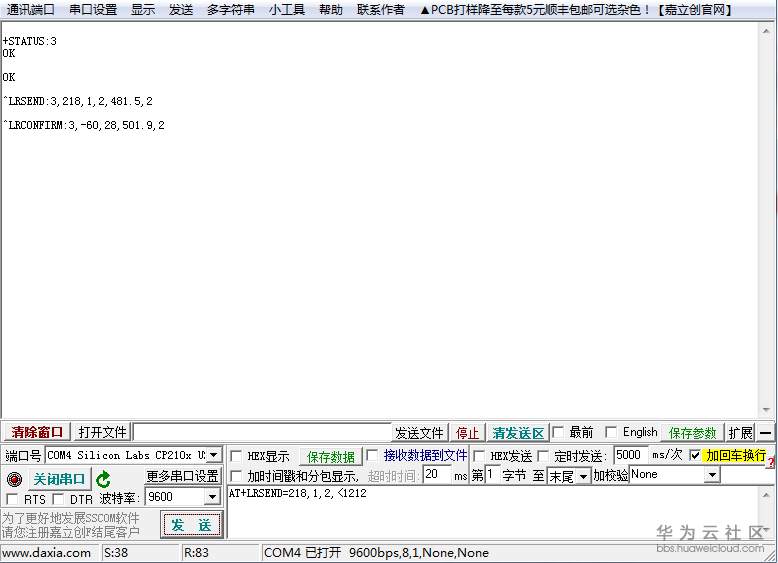Click COM4 已打开 9600bps status text
This screenshot has height=563, width=778.
[x=376, y=553]
